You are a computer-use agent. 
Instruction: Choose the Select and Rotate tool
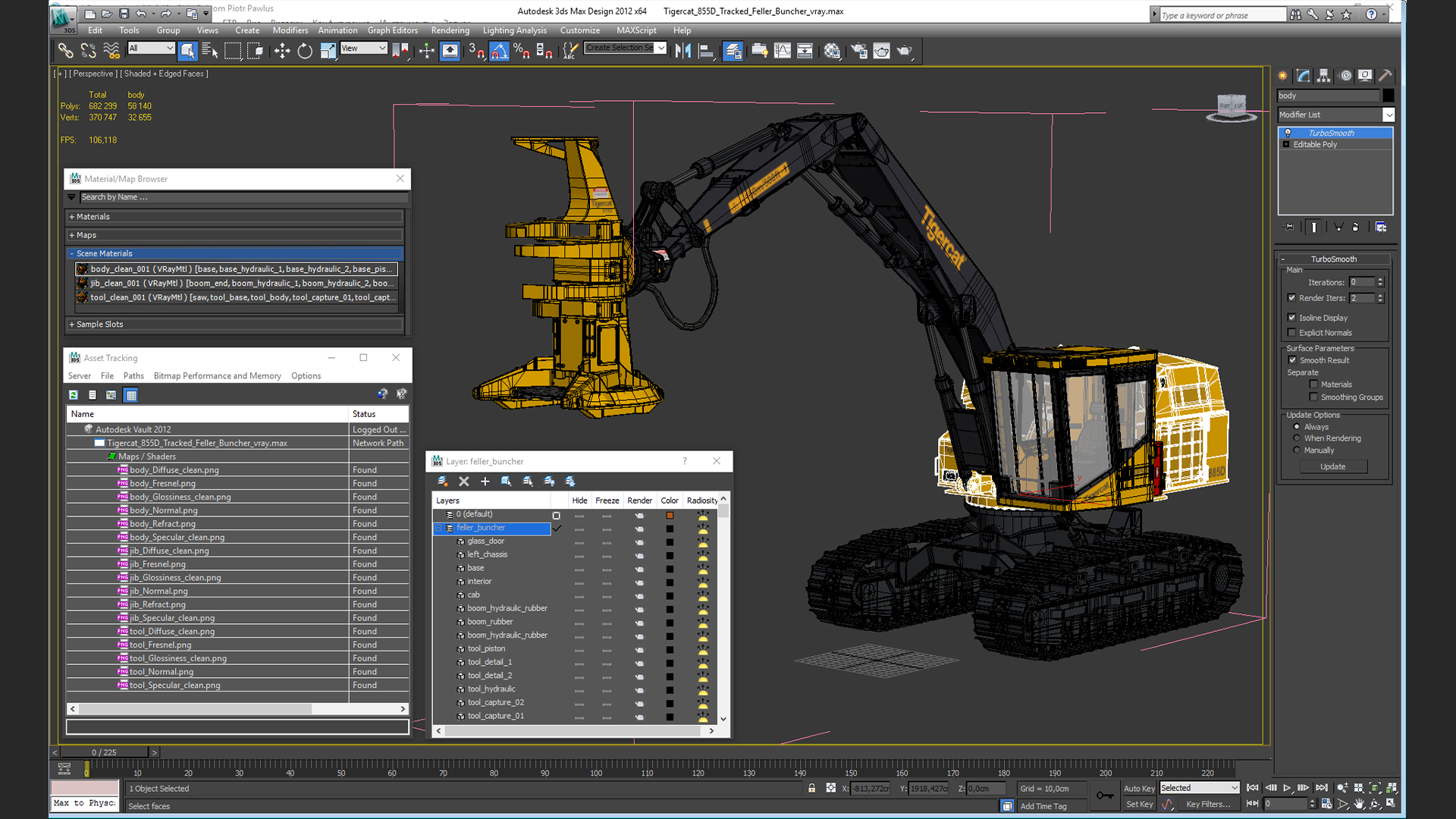[305, 51]
